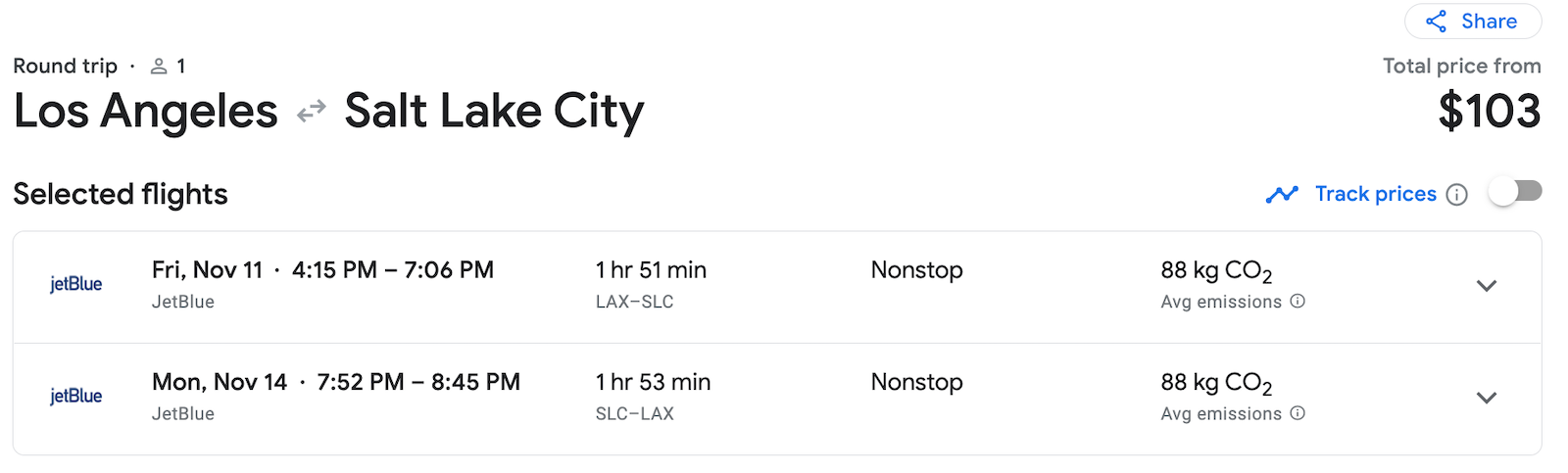This screenshot has width=1568, height=473.
Task: Select the Fri, Nov 11 4:15 PM flight row
Action: [322, 270]
